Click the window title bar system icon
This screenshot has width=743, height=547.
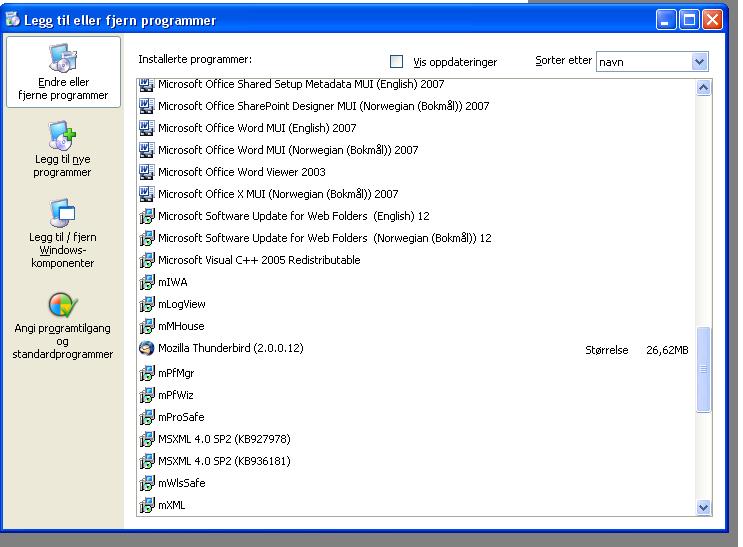(x=12, y=19)
